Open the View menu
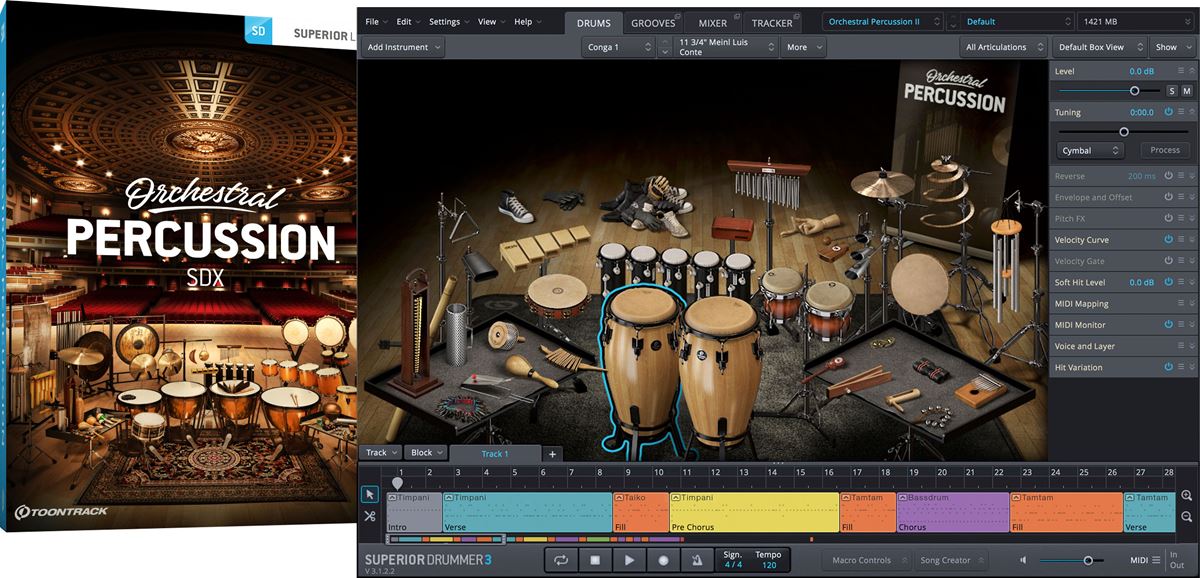This screenshot has width=1200, height=578. coord(491,21)
